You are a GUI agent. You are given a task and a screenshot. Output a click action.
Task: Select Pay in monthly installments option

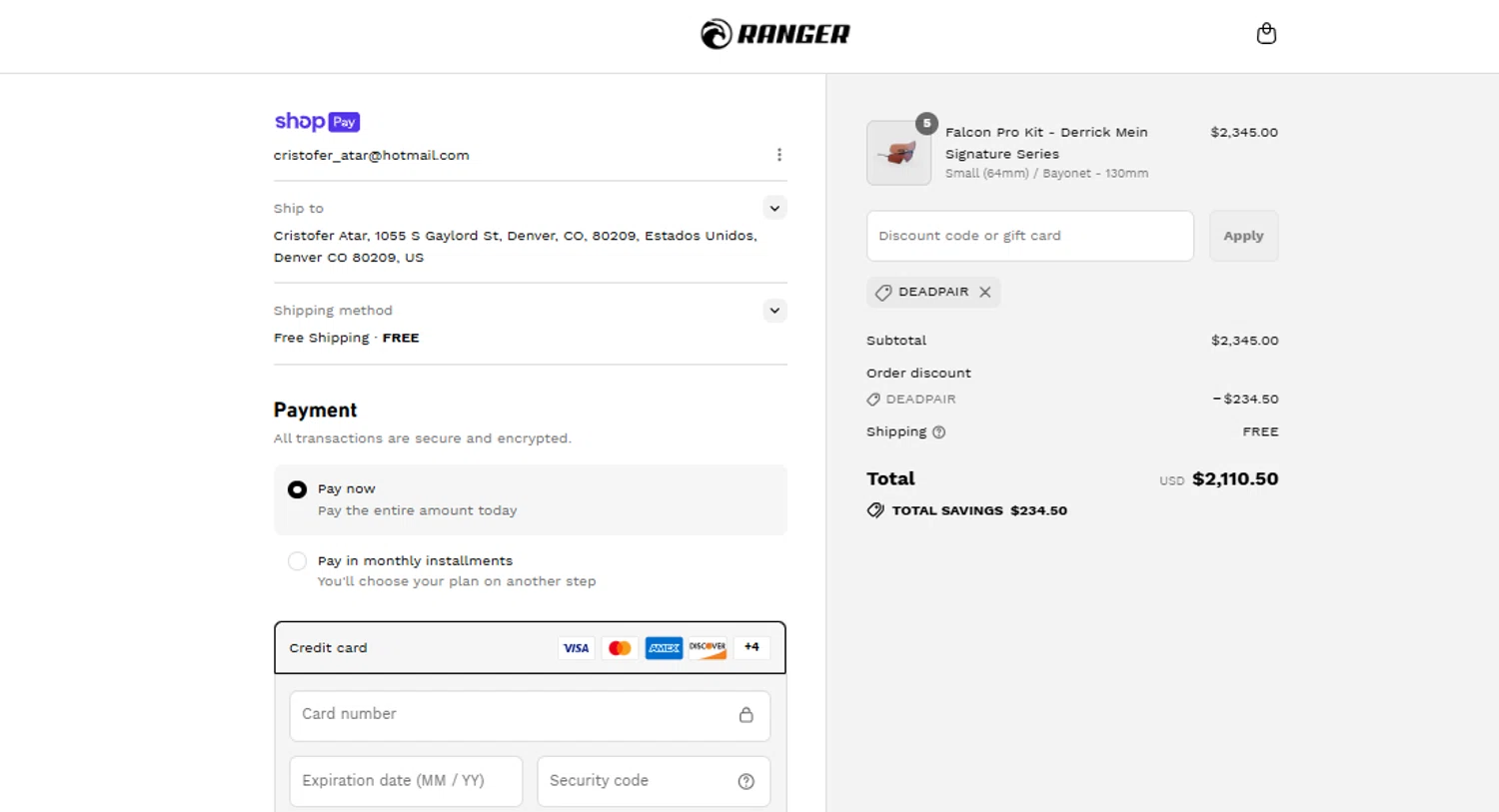coord(297,561)
